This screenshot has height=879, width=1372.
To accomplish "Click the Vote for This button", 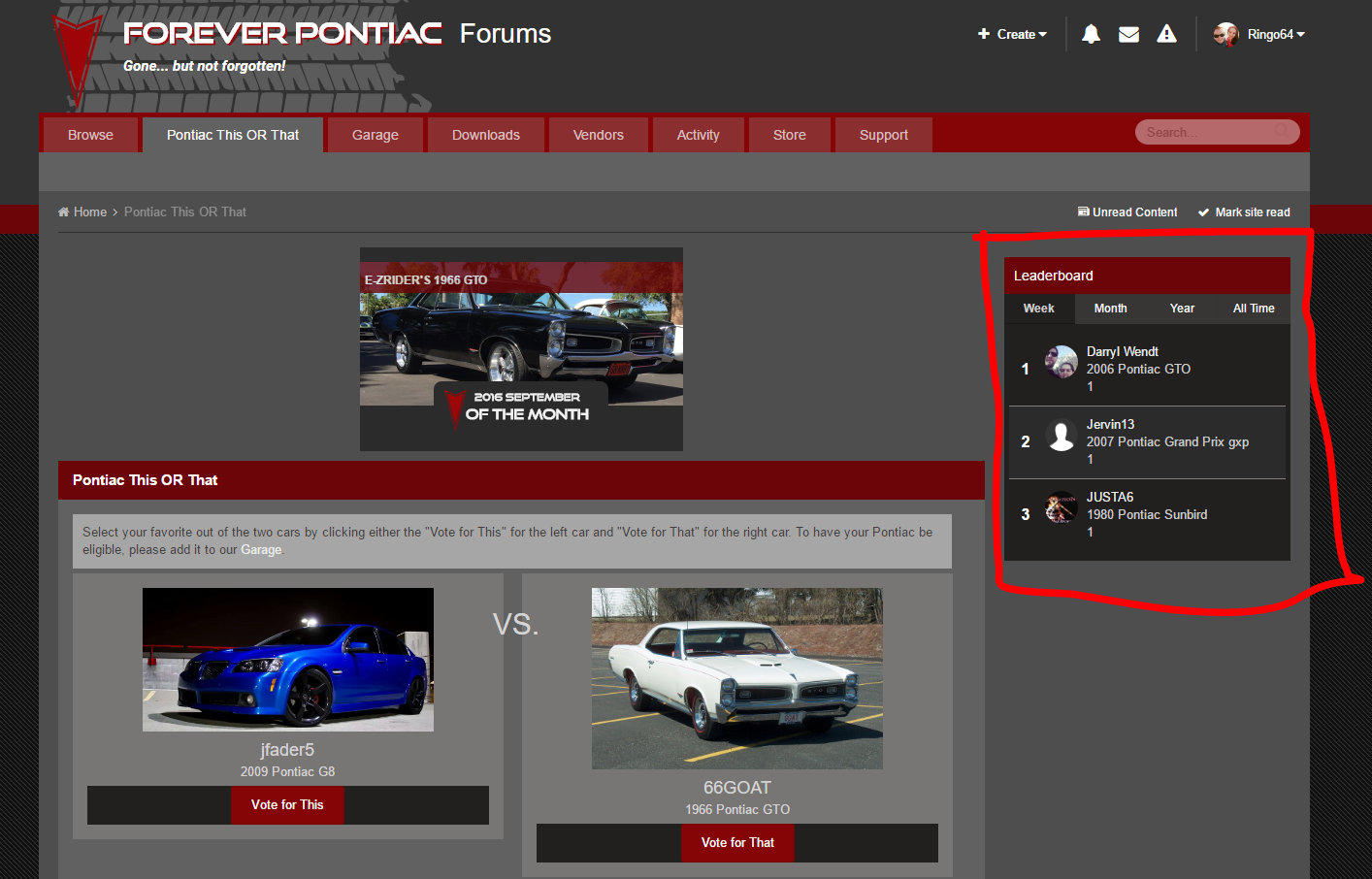I will 287,805.
